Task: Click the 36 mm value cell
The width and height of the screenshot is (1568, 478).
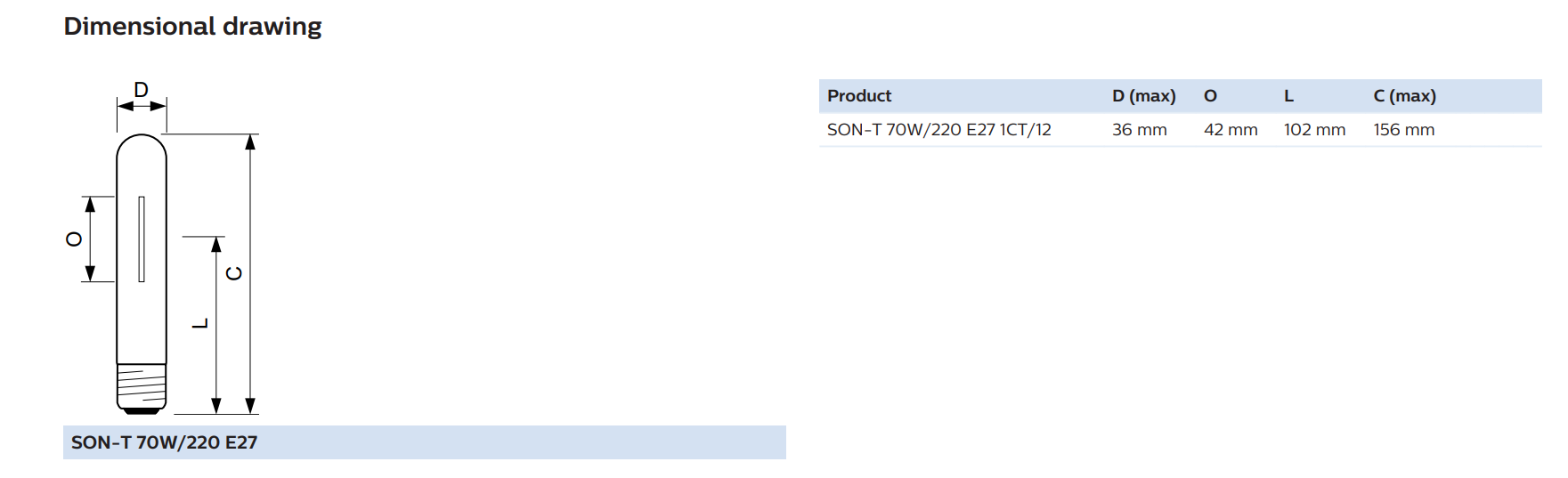Action: tap(1139, 130)
